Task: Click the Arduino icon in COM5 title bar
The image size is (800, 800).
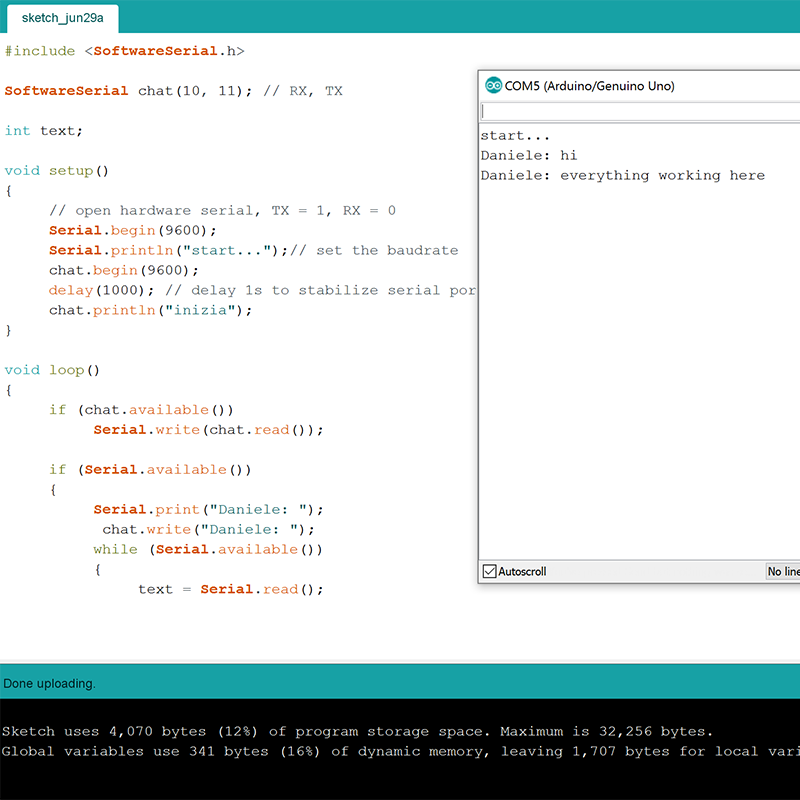Action: (x=493, y=86)
